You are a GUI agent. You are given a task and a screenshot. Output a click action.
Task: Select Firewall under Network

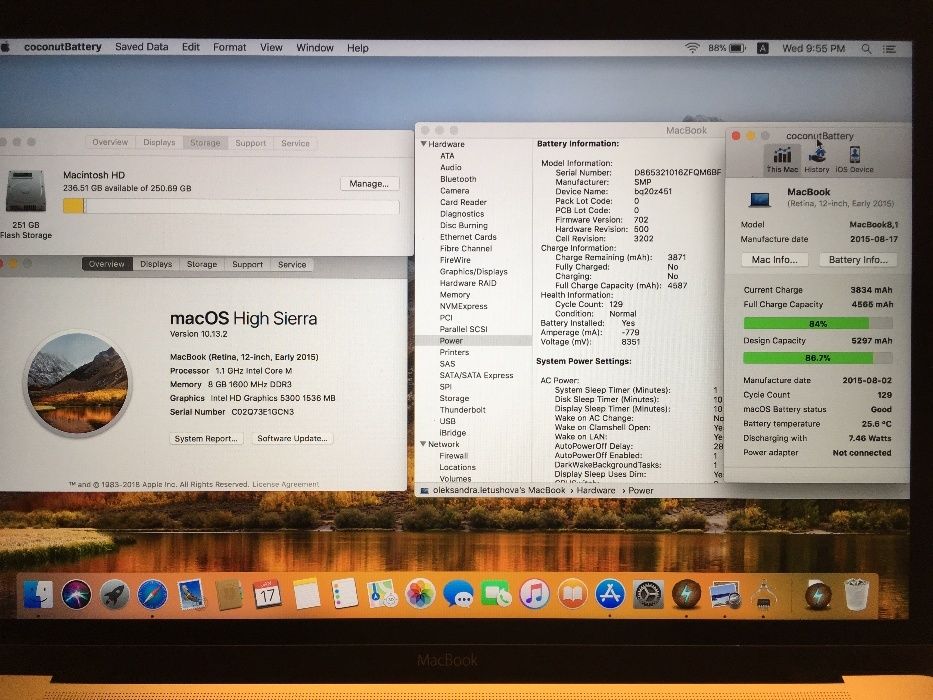453,455
